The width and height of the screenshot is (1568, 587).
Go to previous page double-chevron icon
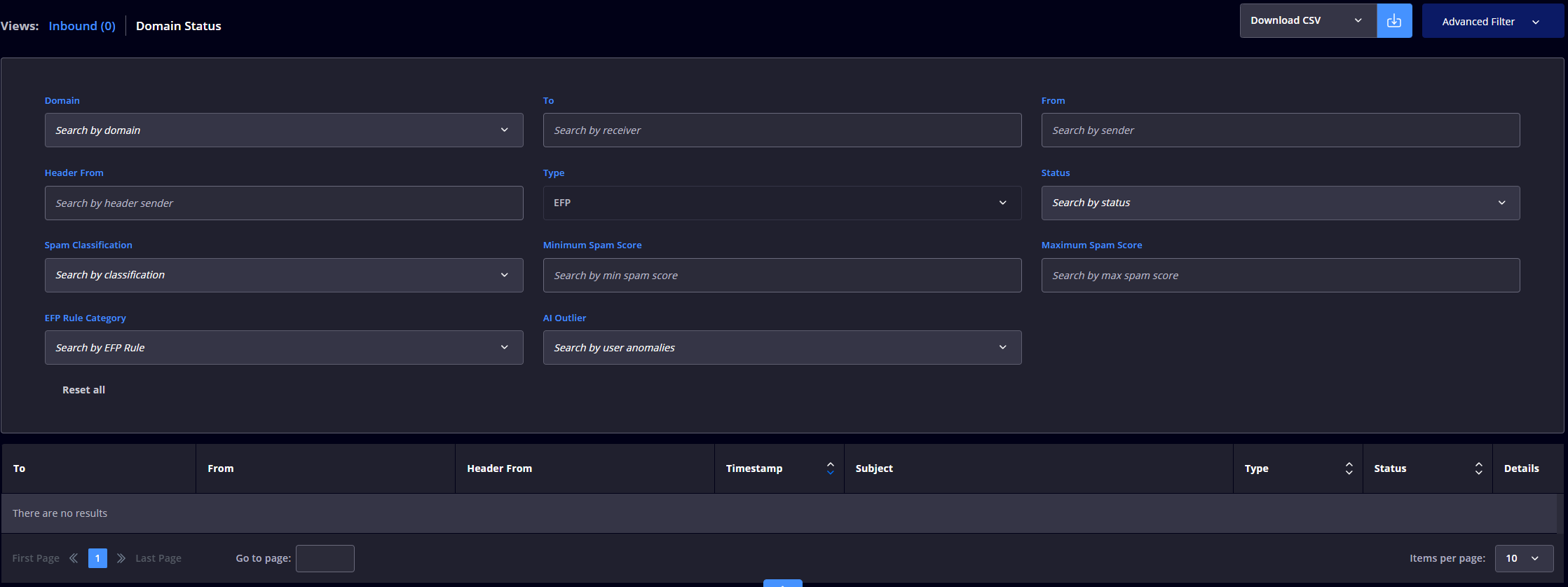coord(74,558)
